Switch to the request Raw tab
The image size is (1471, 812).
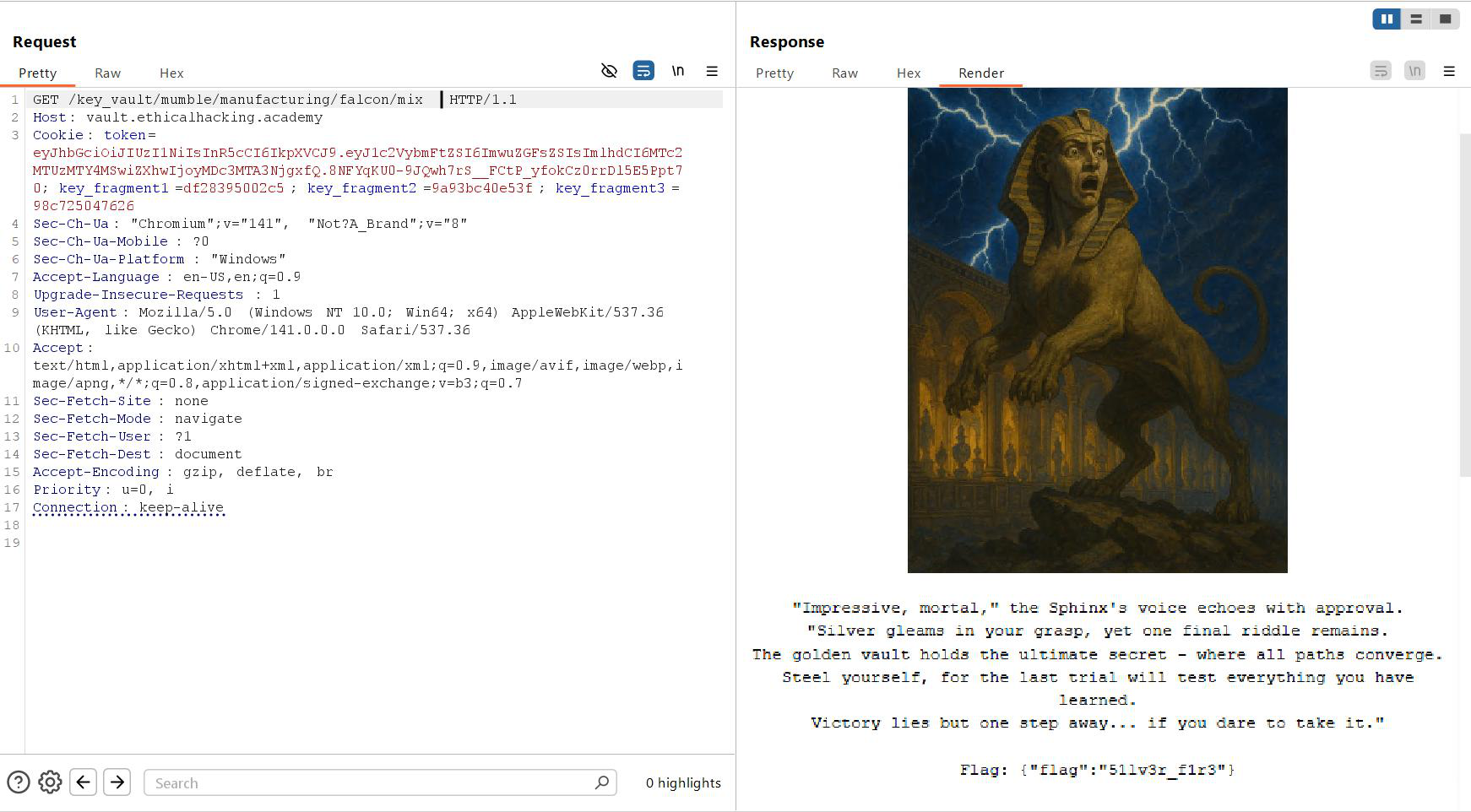[x=107, y=73]
